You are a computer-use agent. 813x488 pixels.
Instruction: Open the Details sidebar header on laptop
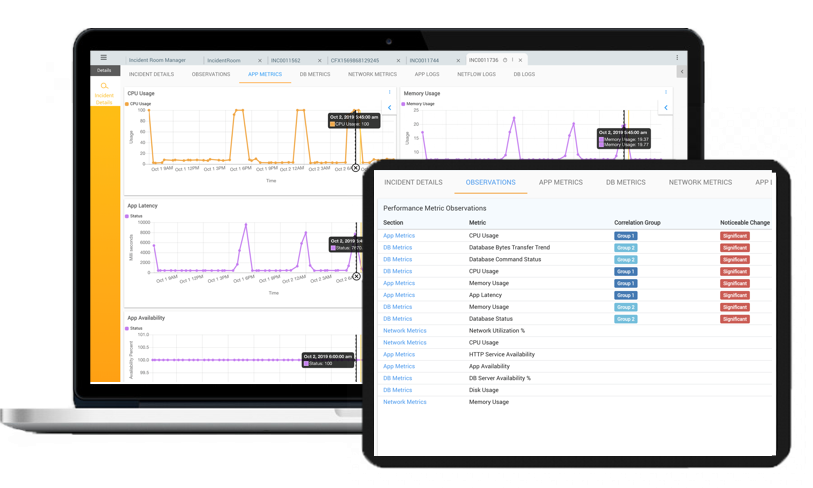[x=104, y=70]
